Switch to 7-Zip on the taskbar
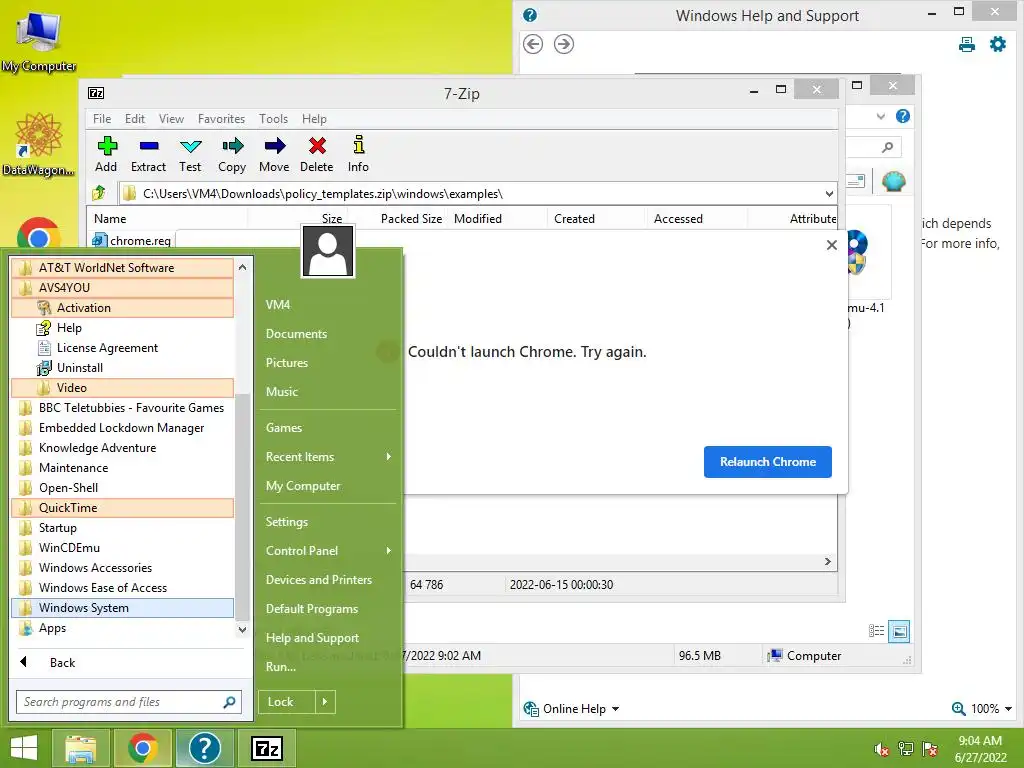This screenshot has width=1024, height=768. (x=266, y=748)
